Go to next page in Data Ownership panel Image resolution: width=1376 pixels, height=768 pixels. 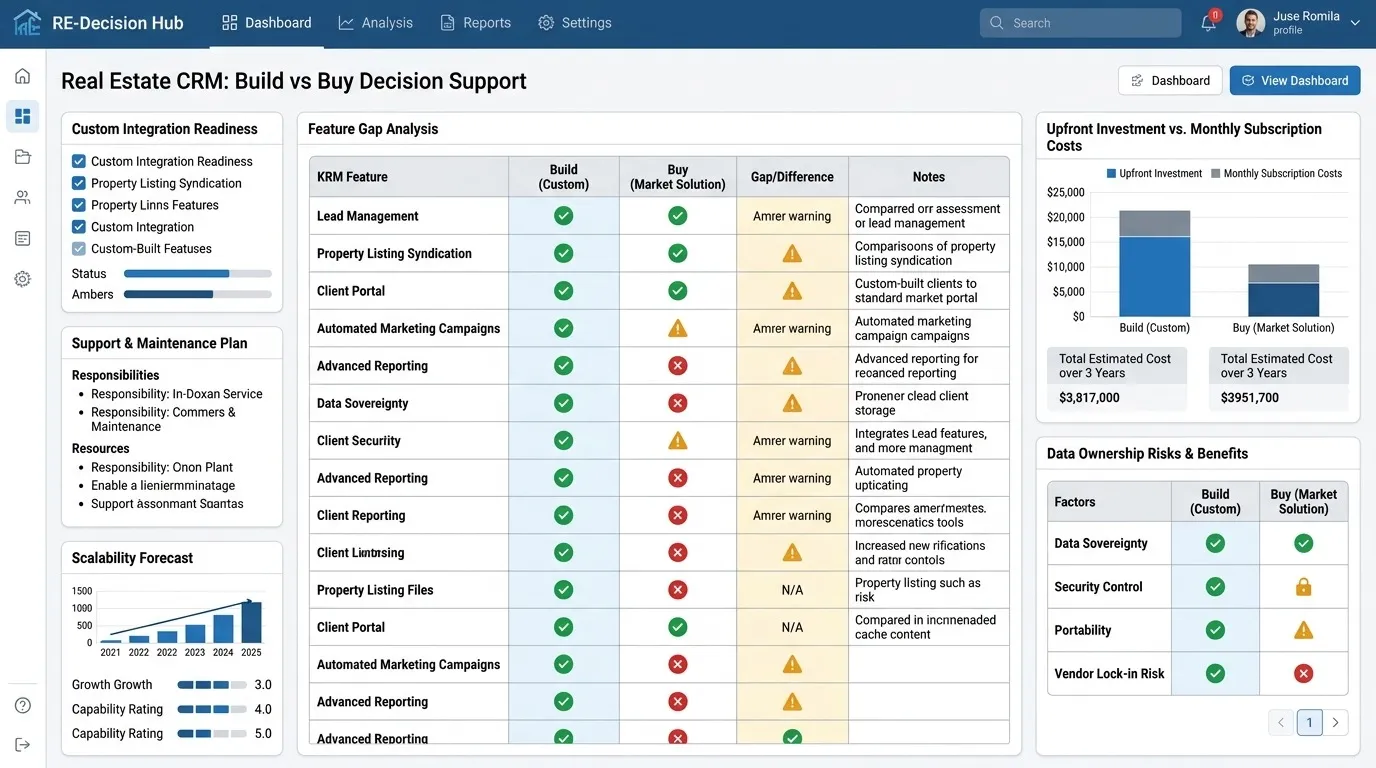(x=1336, y=722)
